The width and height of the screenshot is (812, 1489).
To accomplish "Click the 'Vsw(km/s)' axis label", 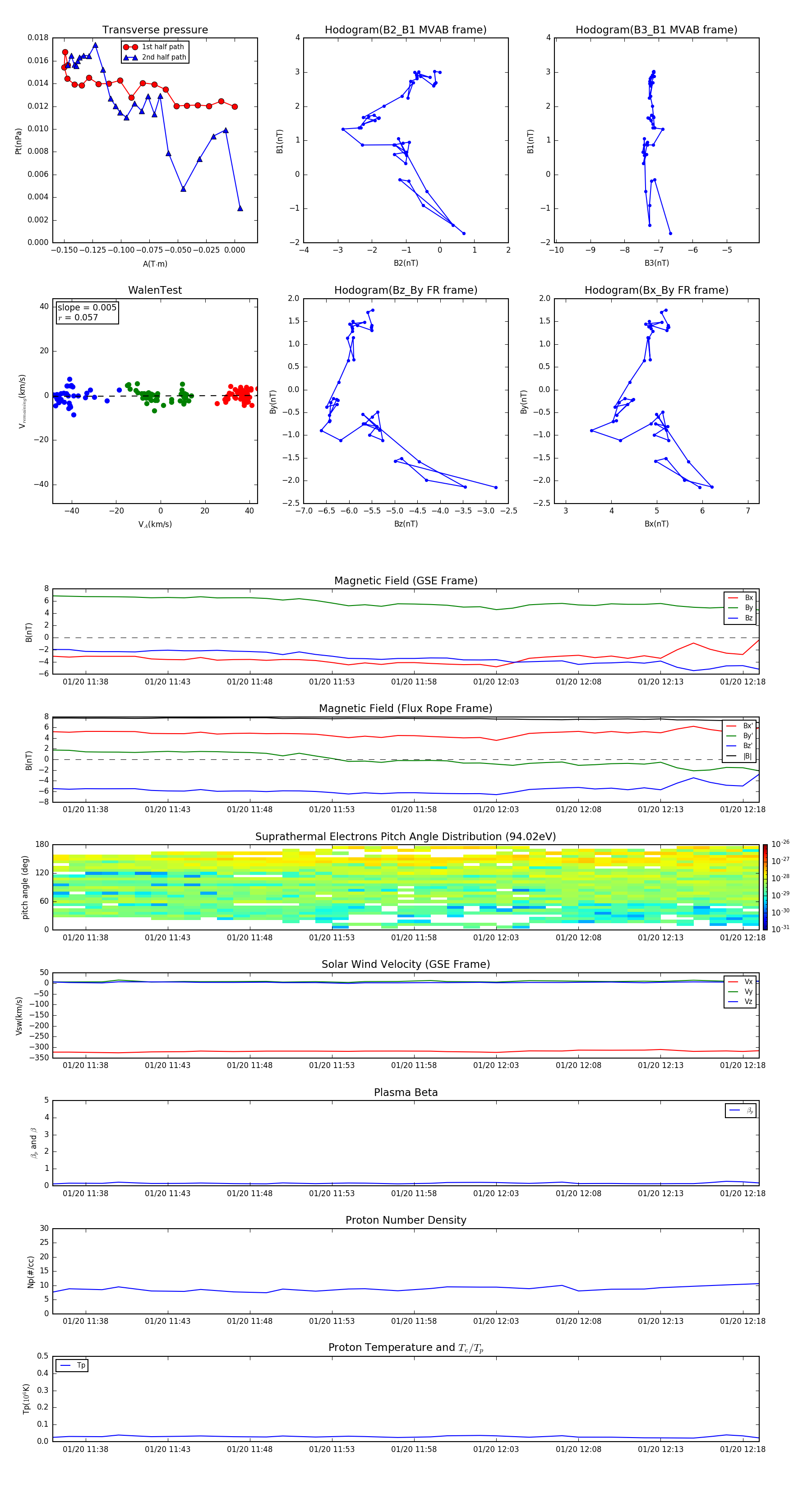I will click(19, 1016).
